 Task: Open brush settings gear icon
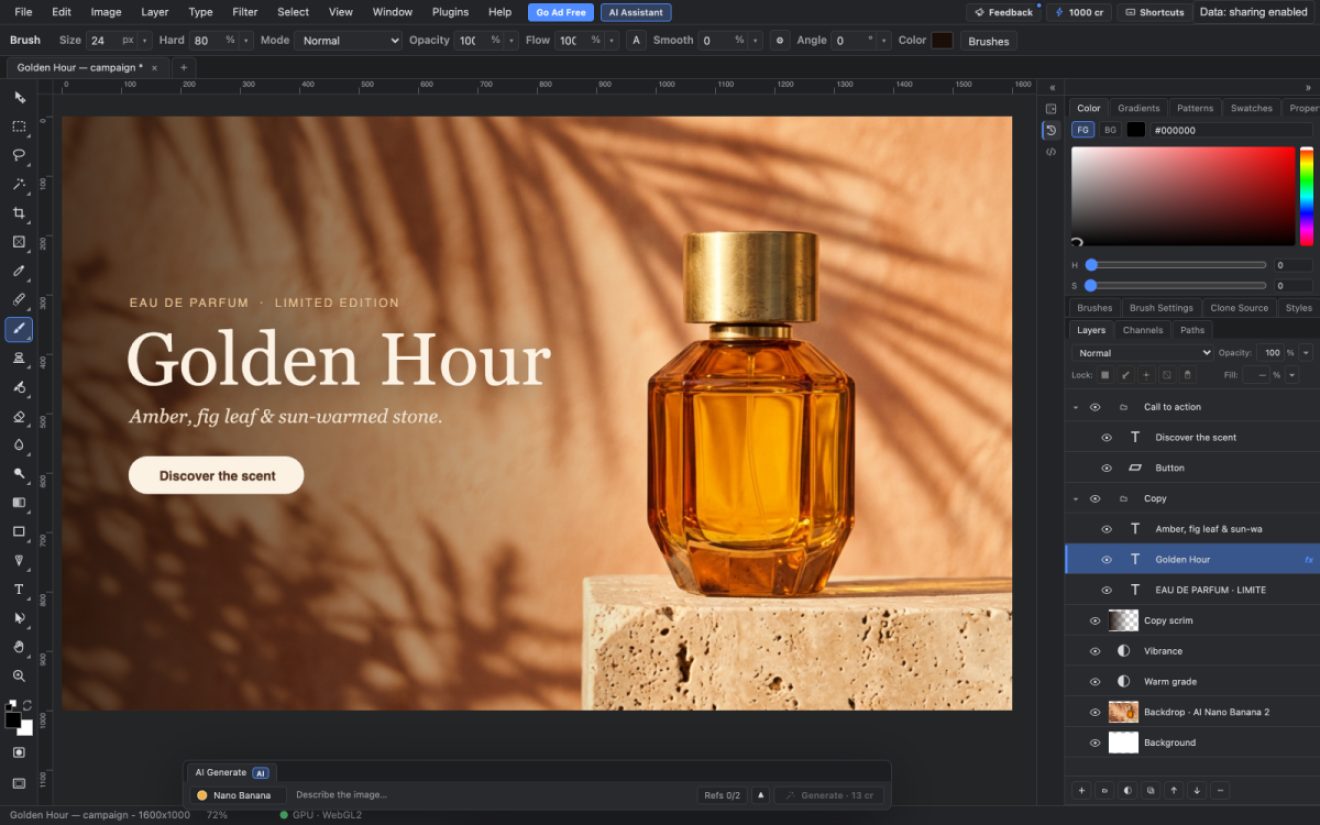780,40
